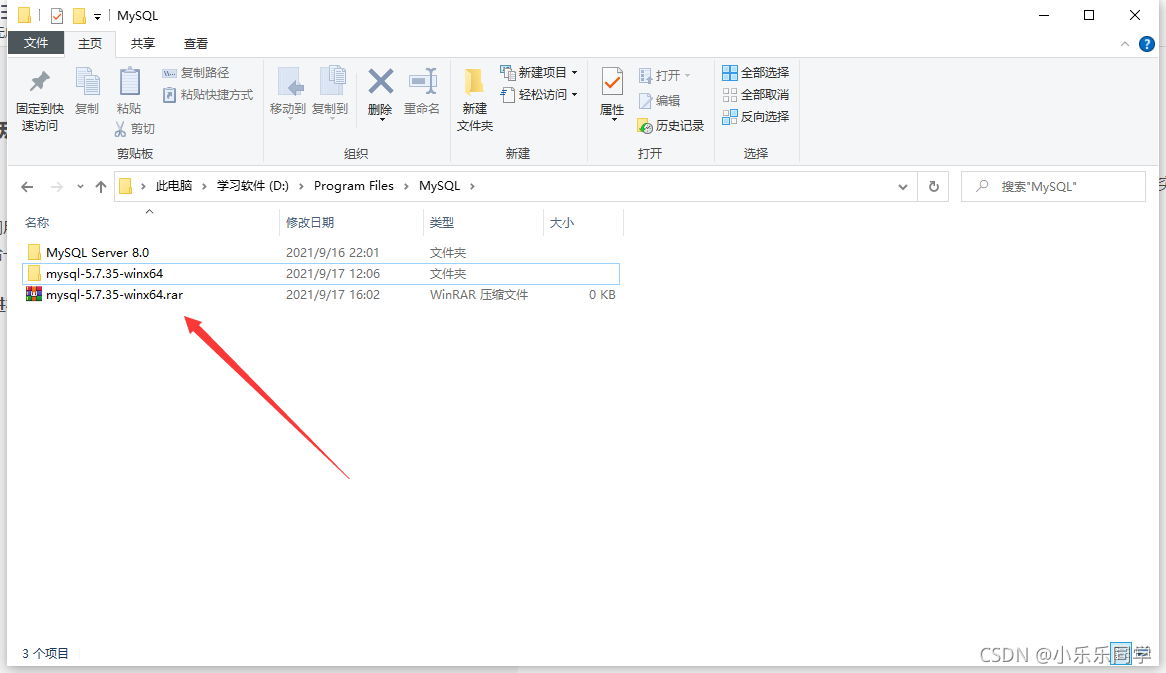This screenshot has width=1166, height=673.
Task: Click Select none (全部取消)
Action: 756,94
